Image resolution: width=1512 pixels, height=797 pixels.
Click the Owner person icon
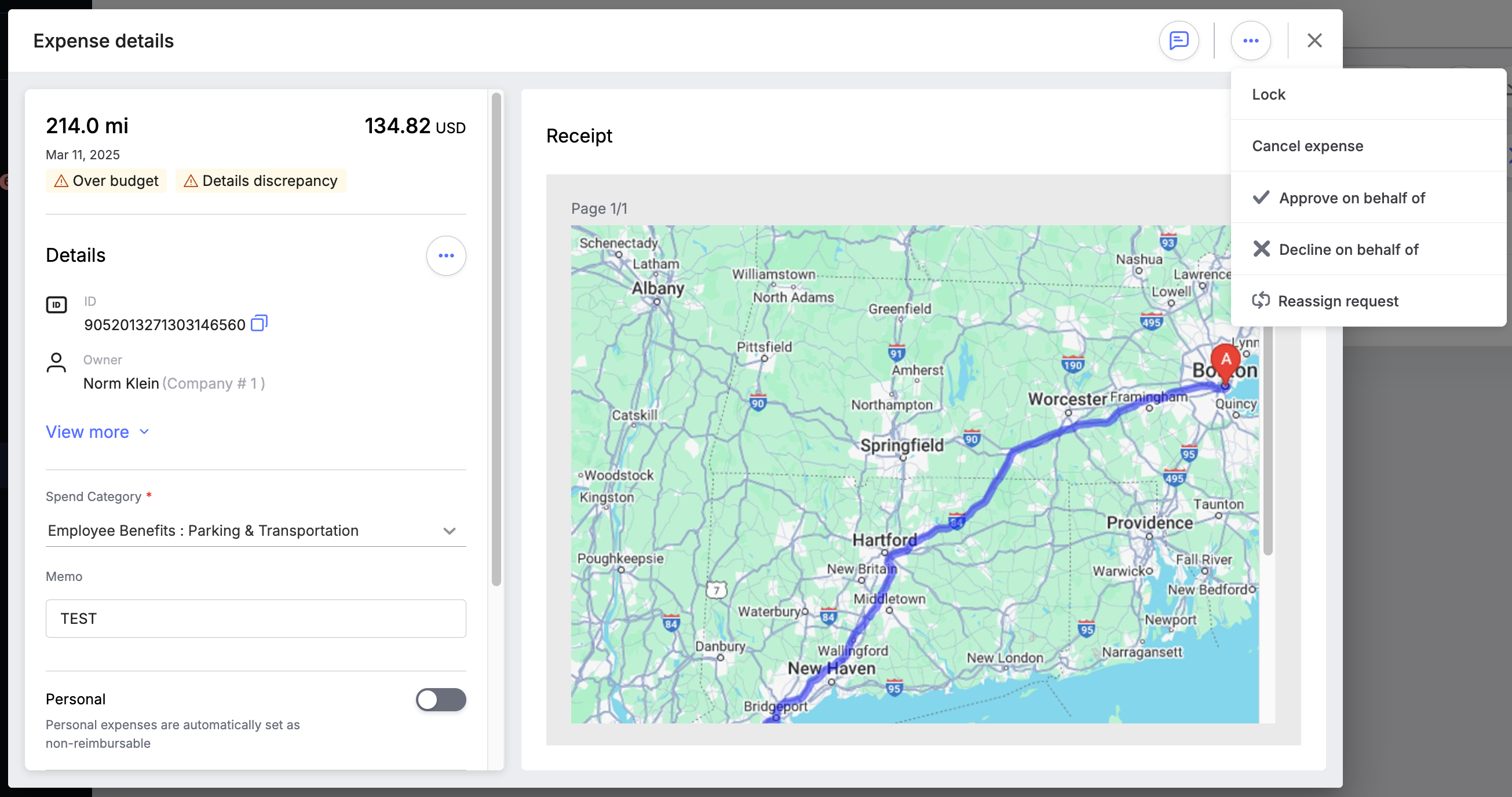click(x=56, y=362)
